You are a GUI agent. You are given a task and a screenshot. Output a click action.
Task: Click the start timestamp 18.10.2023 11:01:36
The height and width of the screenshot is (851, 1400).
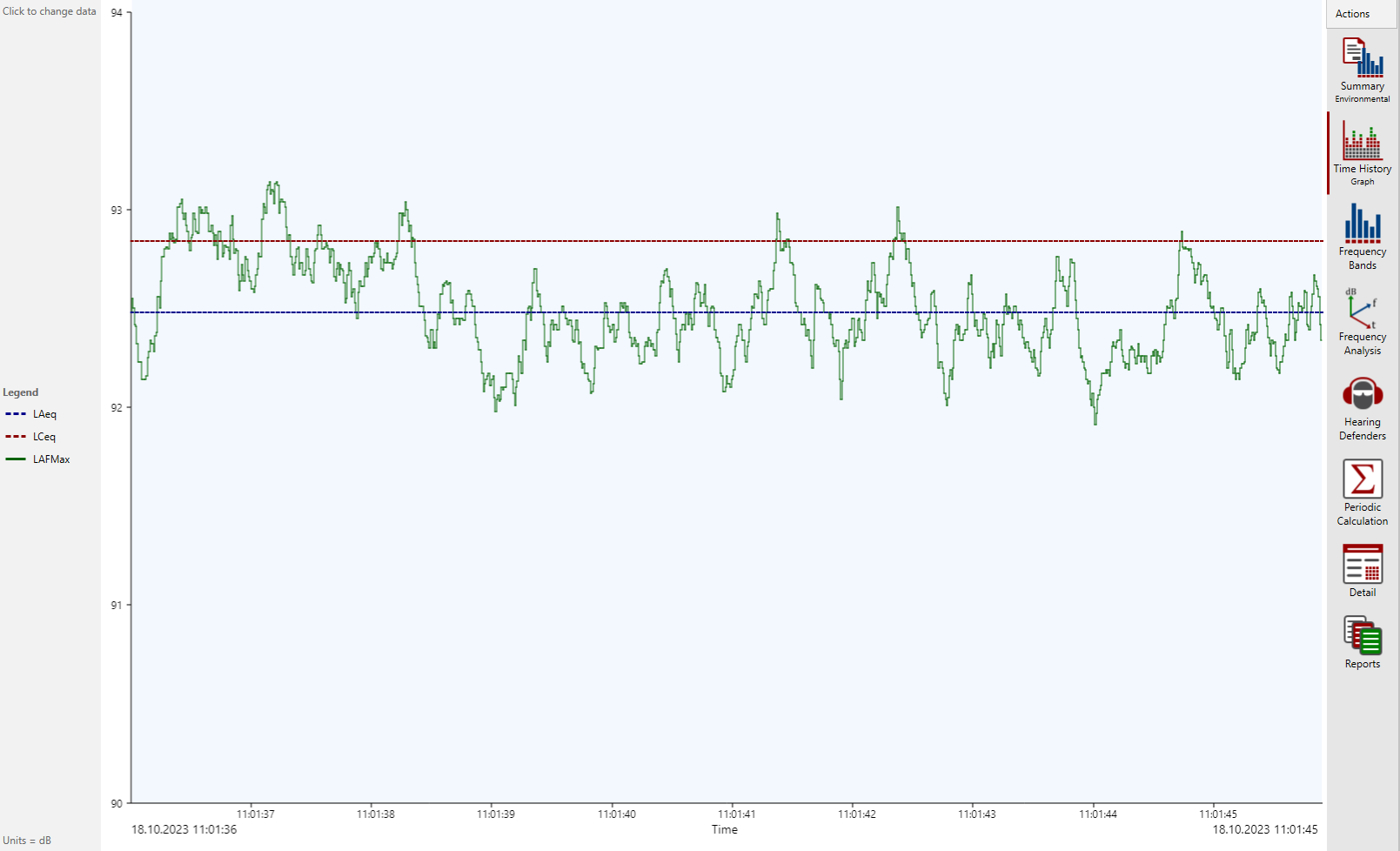coord(184,829)
